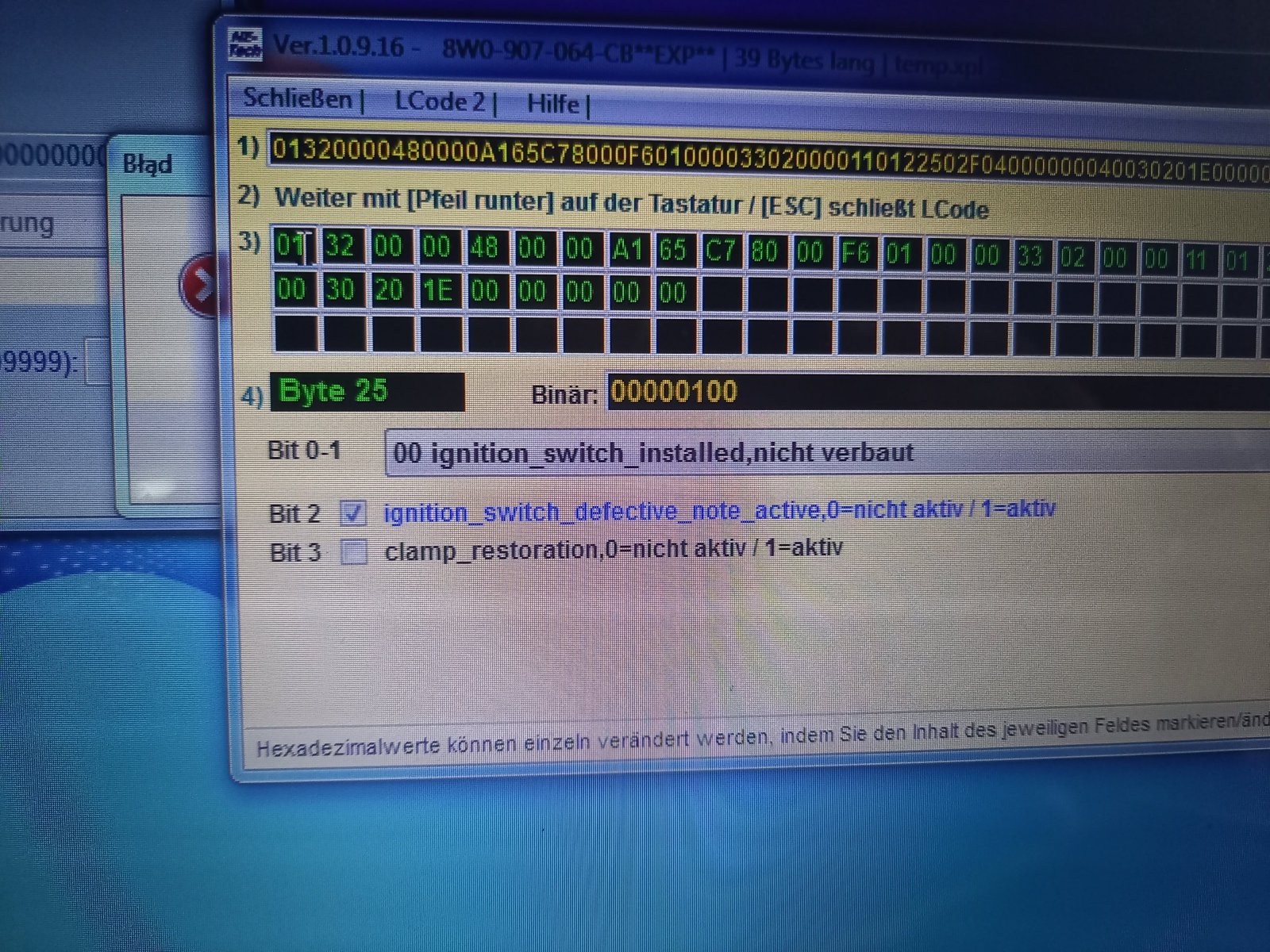Open the LCode 2 menu
The image size is (1270, 952).
point(440,102)
